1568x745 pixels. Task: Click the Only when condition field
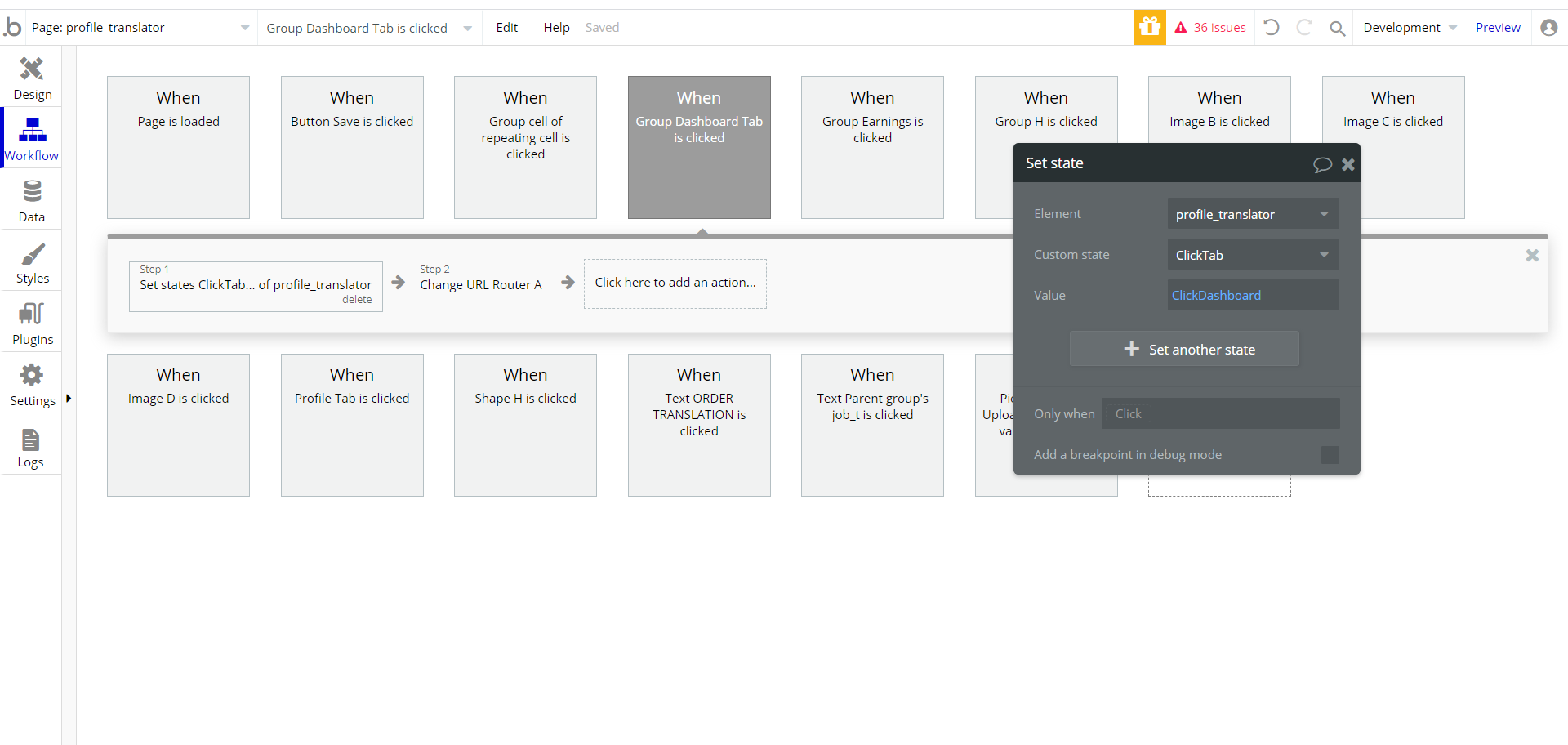click(x=1220, y=413)
